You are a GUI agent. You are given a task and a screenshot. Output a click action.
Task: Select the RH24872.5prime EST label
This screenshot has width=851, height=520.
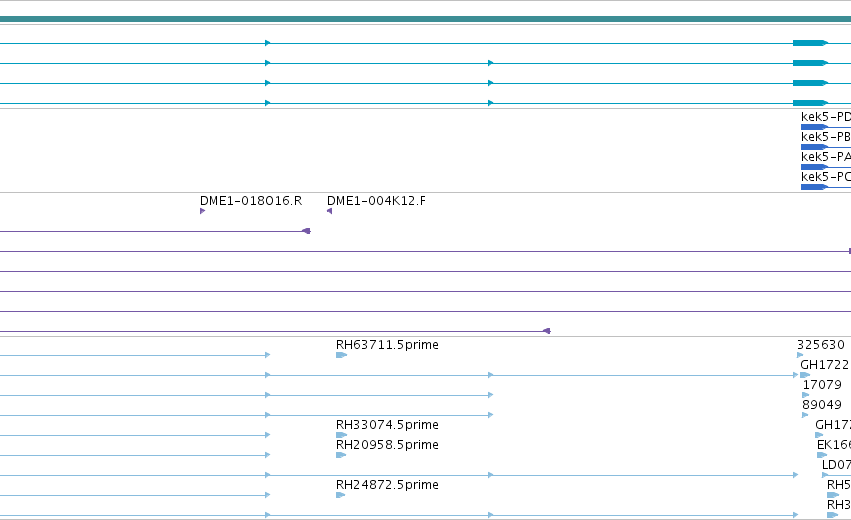tap(387, 485)
